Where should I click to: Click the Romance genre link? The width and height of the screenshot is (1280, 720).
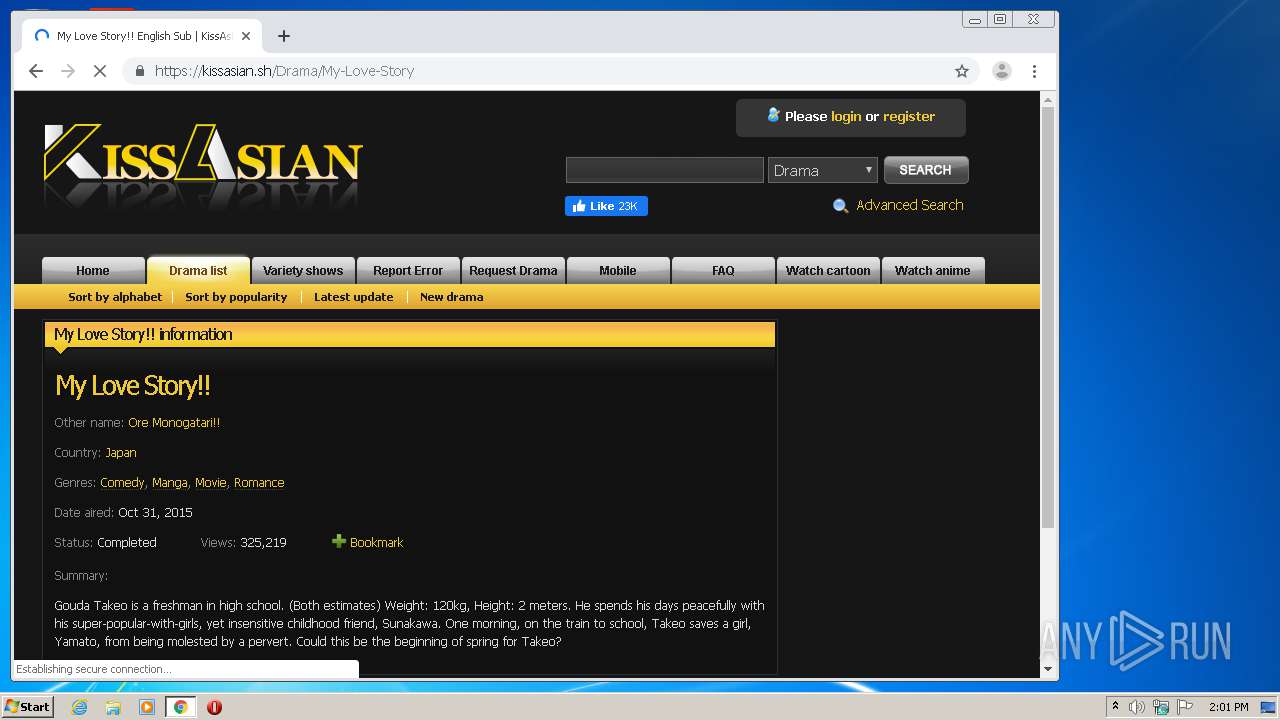[259, 482]
